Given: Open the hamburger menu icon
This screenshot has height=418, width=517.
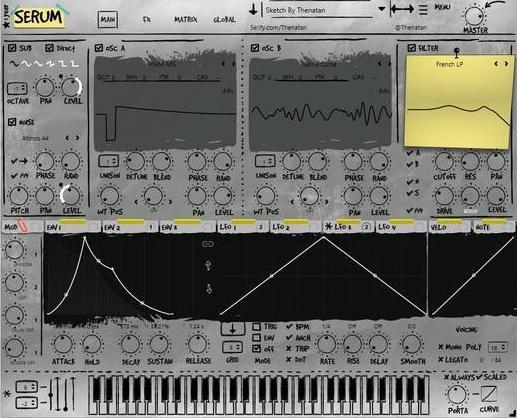Looking at the screenshot, I should [423, 9].
